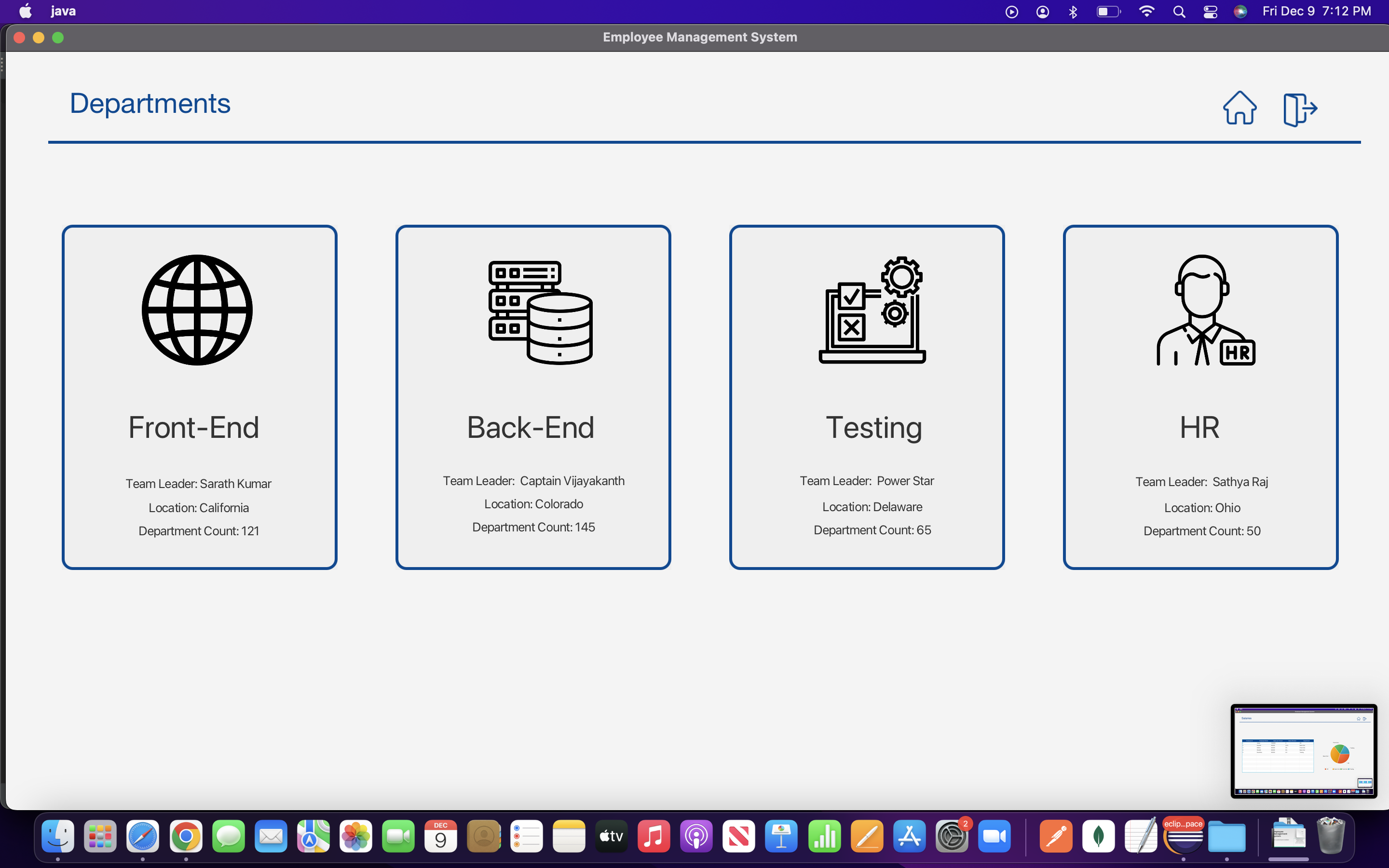
Task: Click the Home icon in header
Action: point(1240,108)
